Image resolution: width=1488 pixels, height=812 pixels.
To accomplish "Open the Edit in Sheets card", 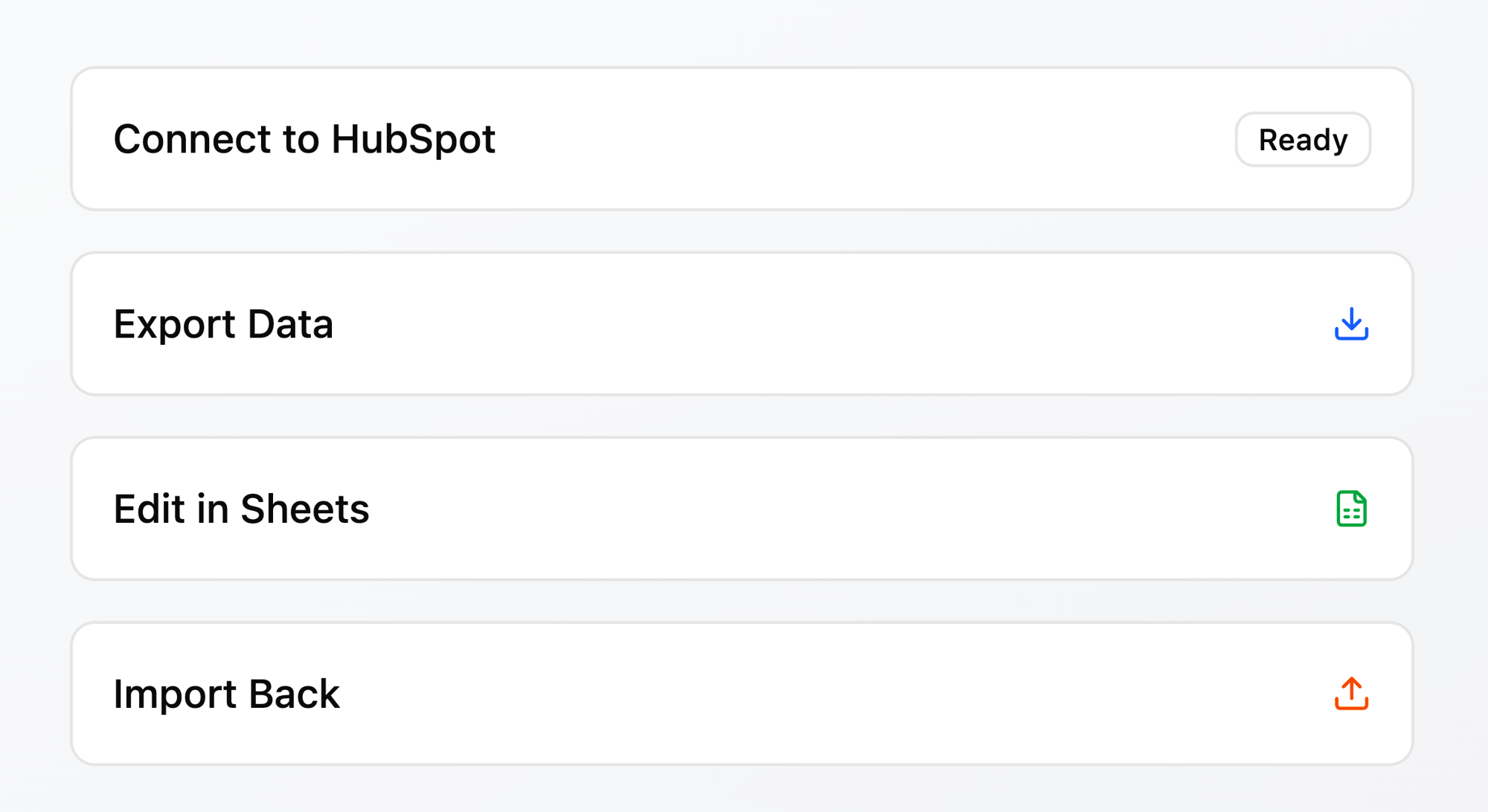I will 744,509.
